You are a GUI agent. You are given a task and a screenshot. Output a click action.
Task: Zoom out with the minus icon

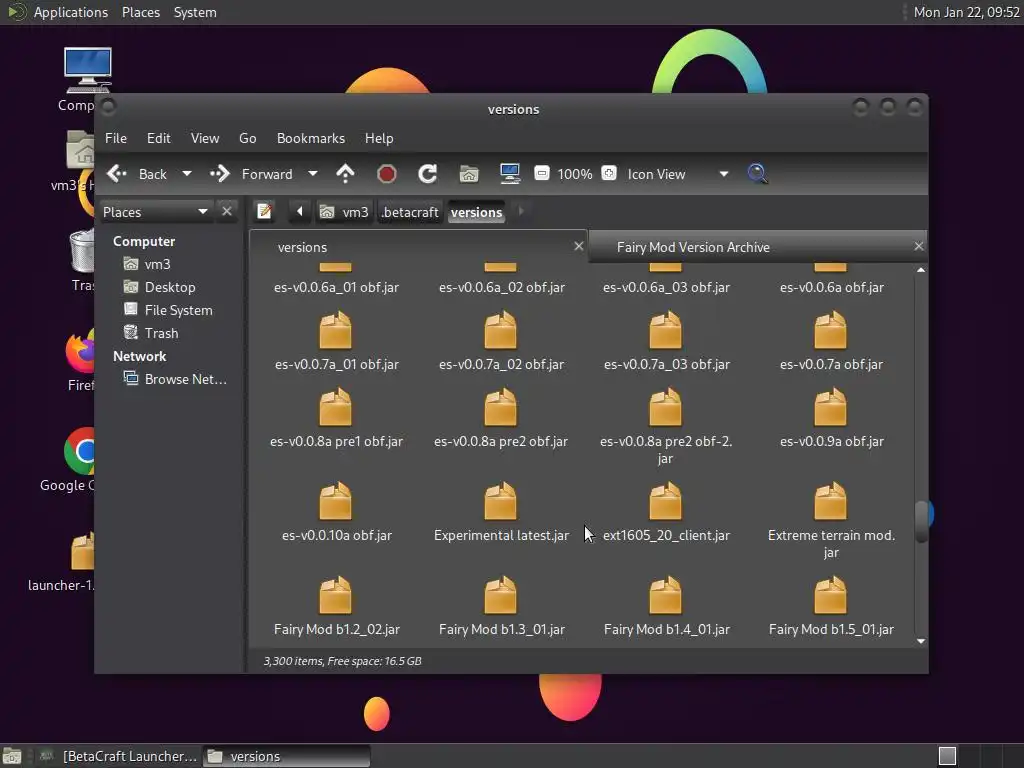(541, 173)
